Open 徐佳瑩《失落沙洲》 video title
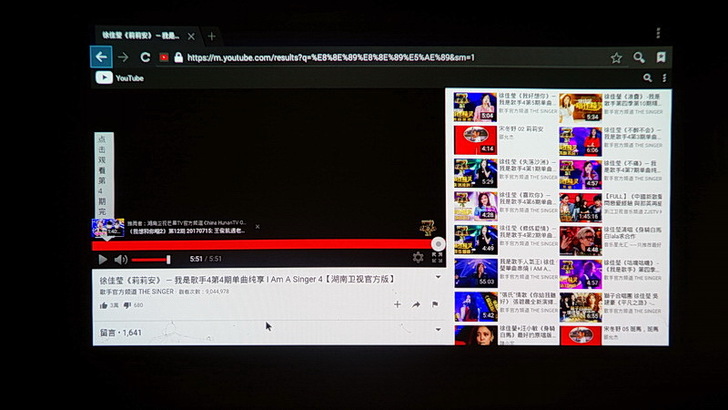The image size is (728, 410). 526,165
